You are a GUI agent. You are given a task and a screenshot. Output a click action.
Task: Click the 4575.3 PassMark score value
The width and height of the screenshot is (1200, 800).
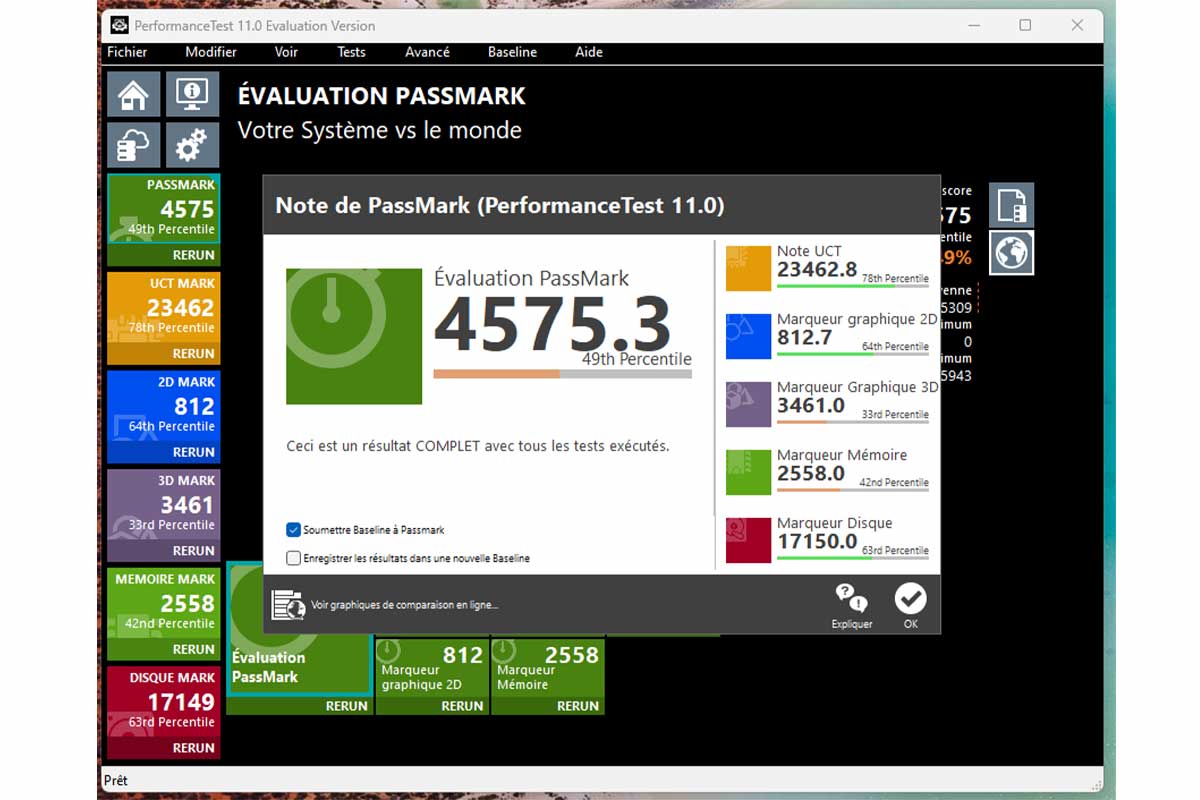pos(552,326)
